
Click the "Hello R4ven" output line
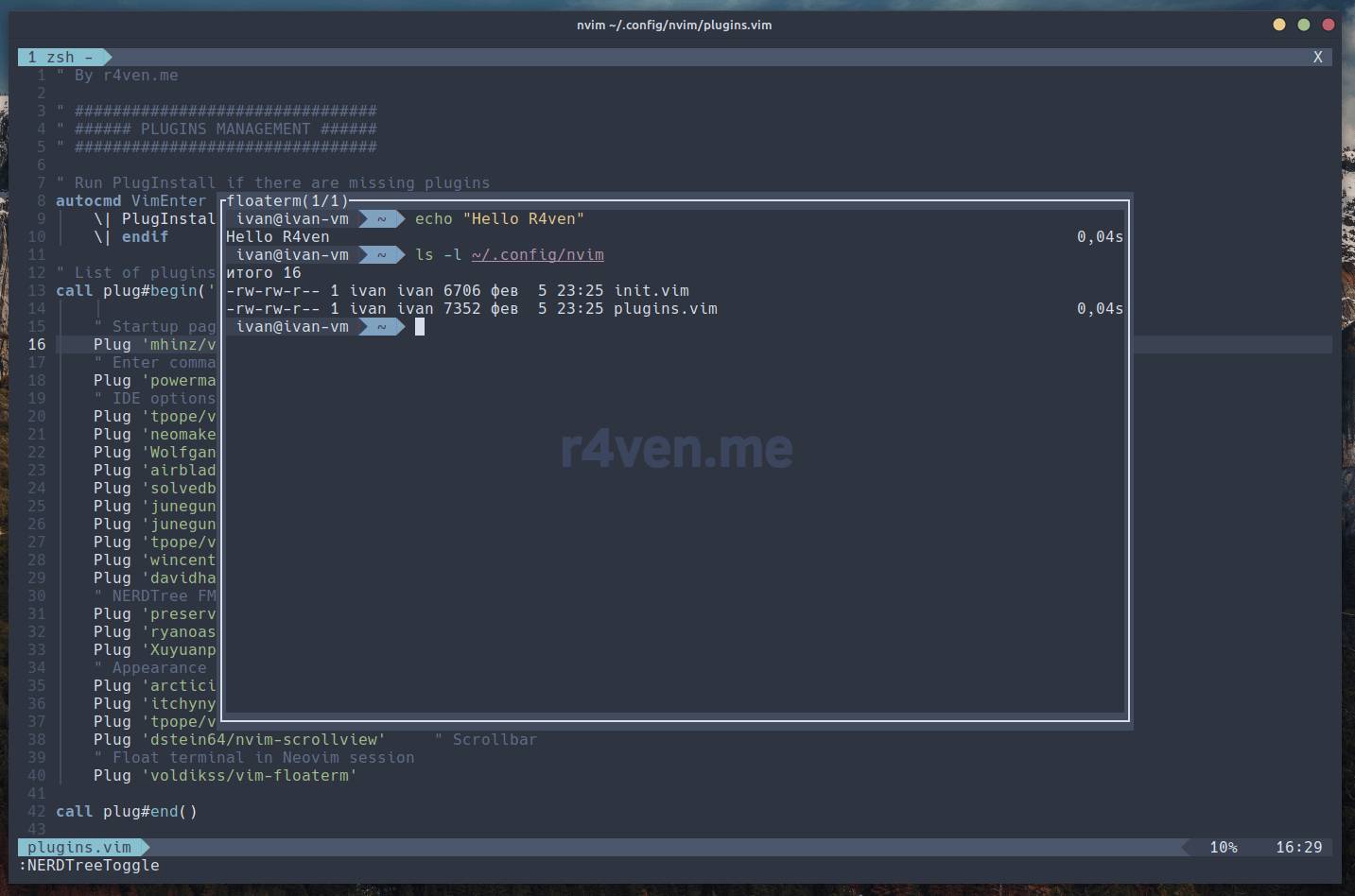(x=278, y=237)
